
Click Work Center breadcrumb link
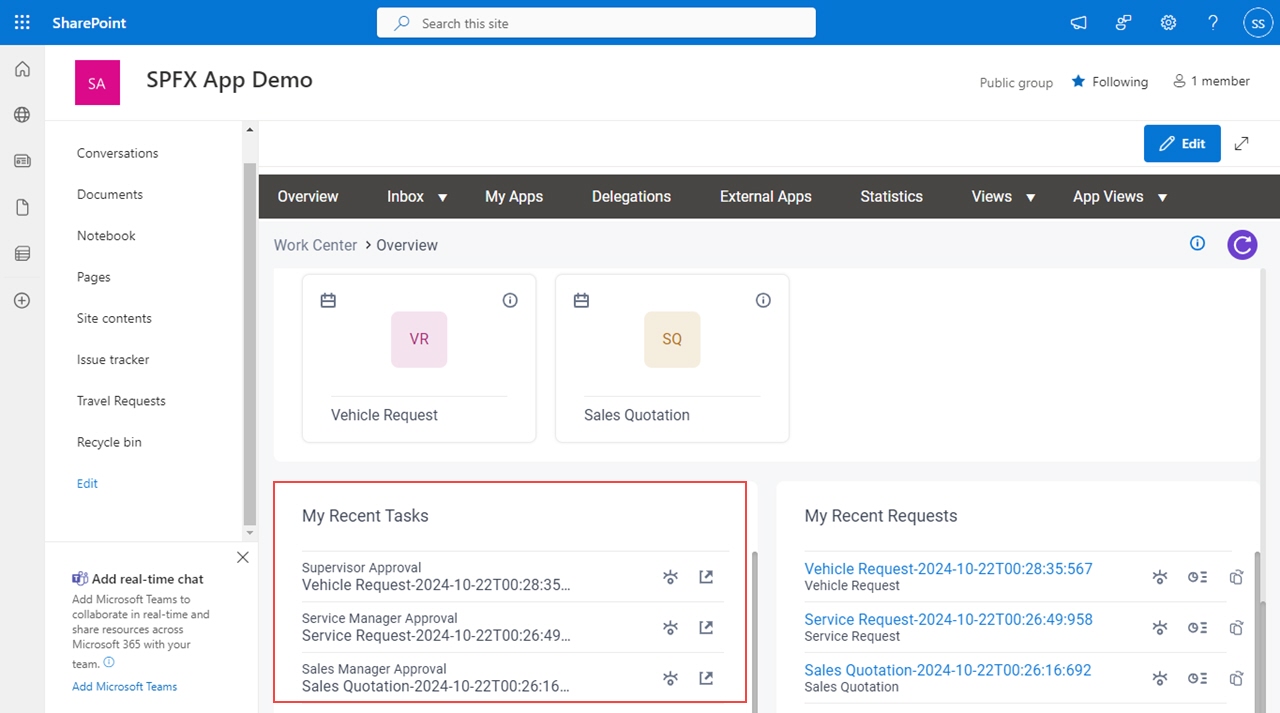[315, 245]
